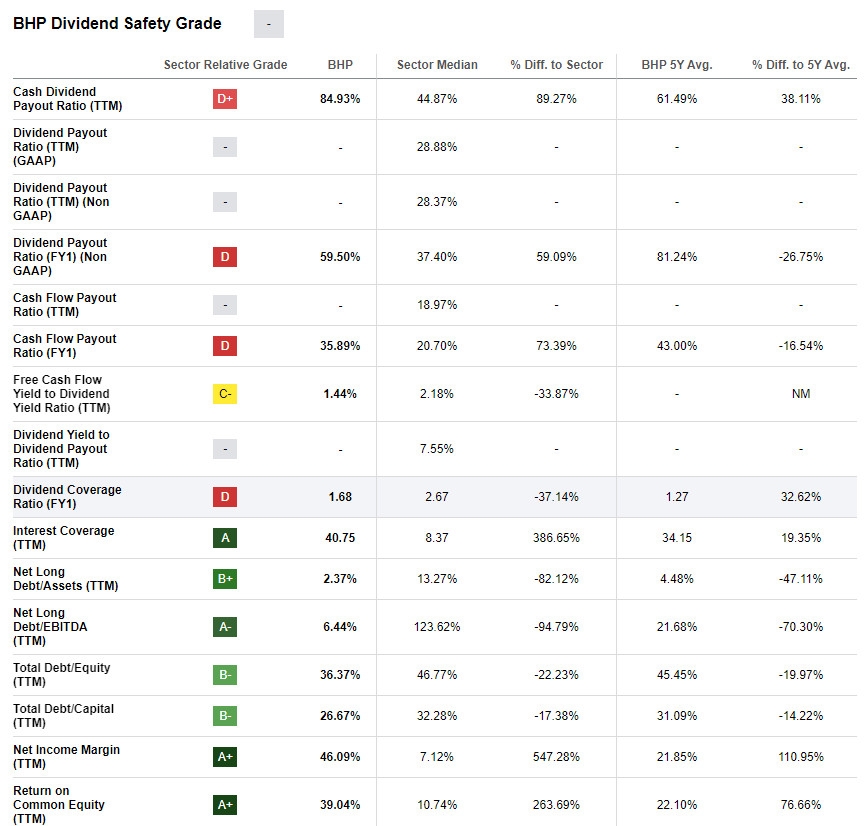Click the Sector Median column header

(x=437, y=65)
